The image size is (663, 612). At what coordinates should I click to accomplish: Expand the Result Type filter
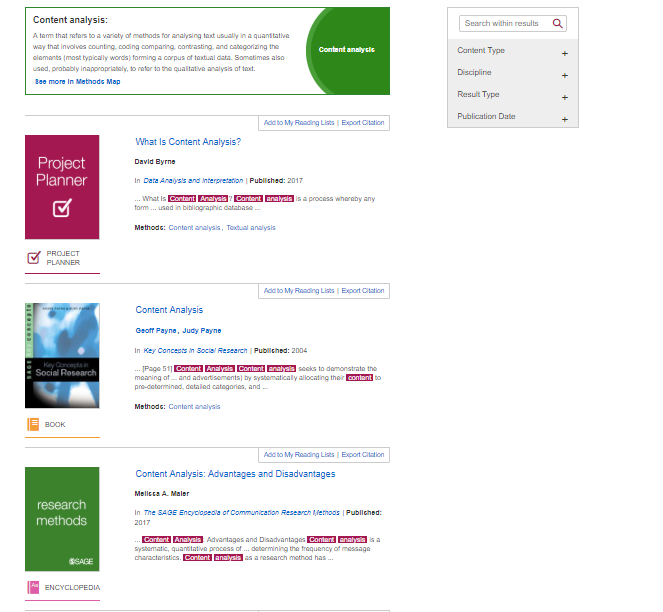(x=564, y=95)
